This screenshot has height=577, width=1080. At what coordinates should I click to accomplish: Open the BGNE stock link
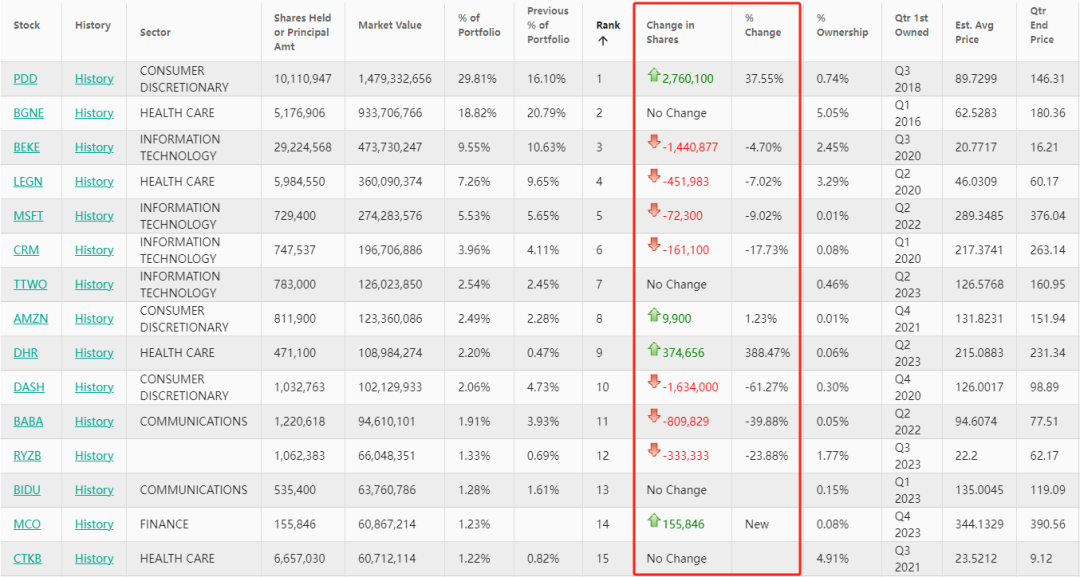tap(28, 113)
